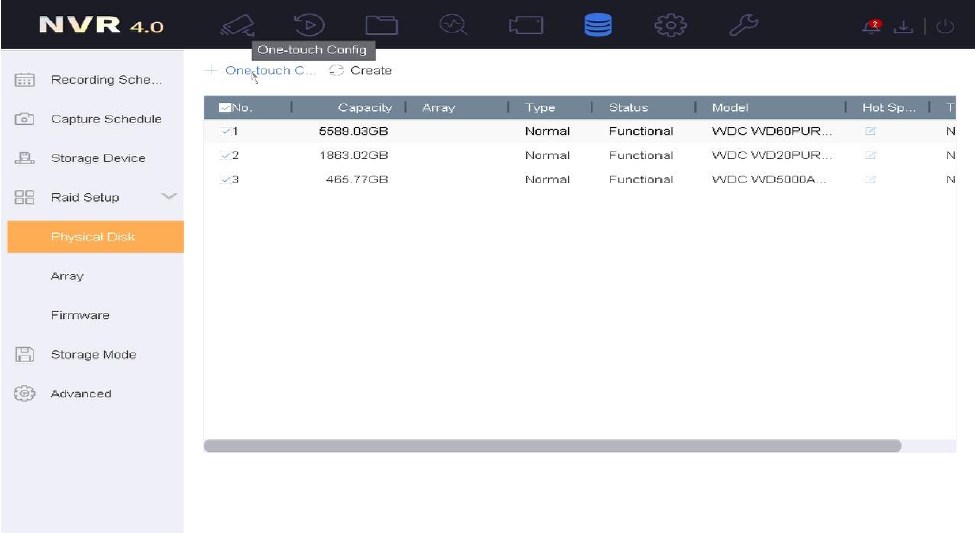The height and width of the screenshot is (533, 975).
Task: Click the Create button
Action: click(361, 71)
